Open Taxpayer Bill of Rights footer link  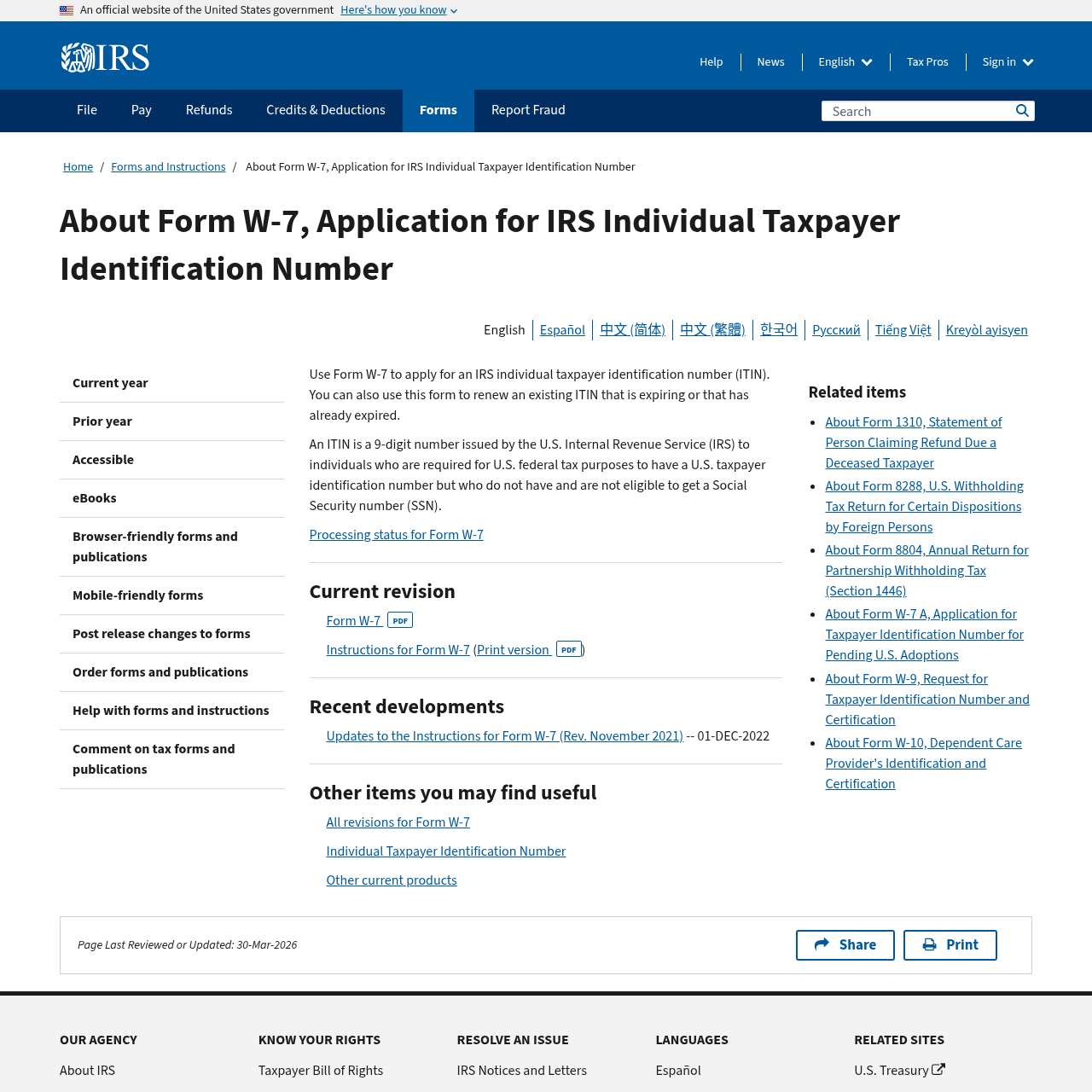[x=321, y=1071]
